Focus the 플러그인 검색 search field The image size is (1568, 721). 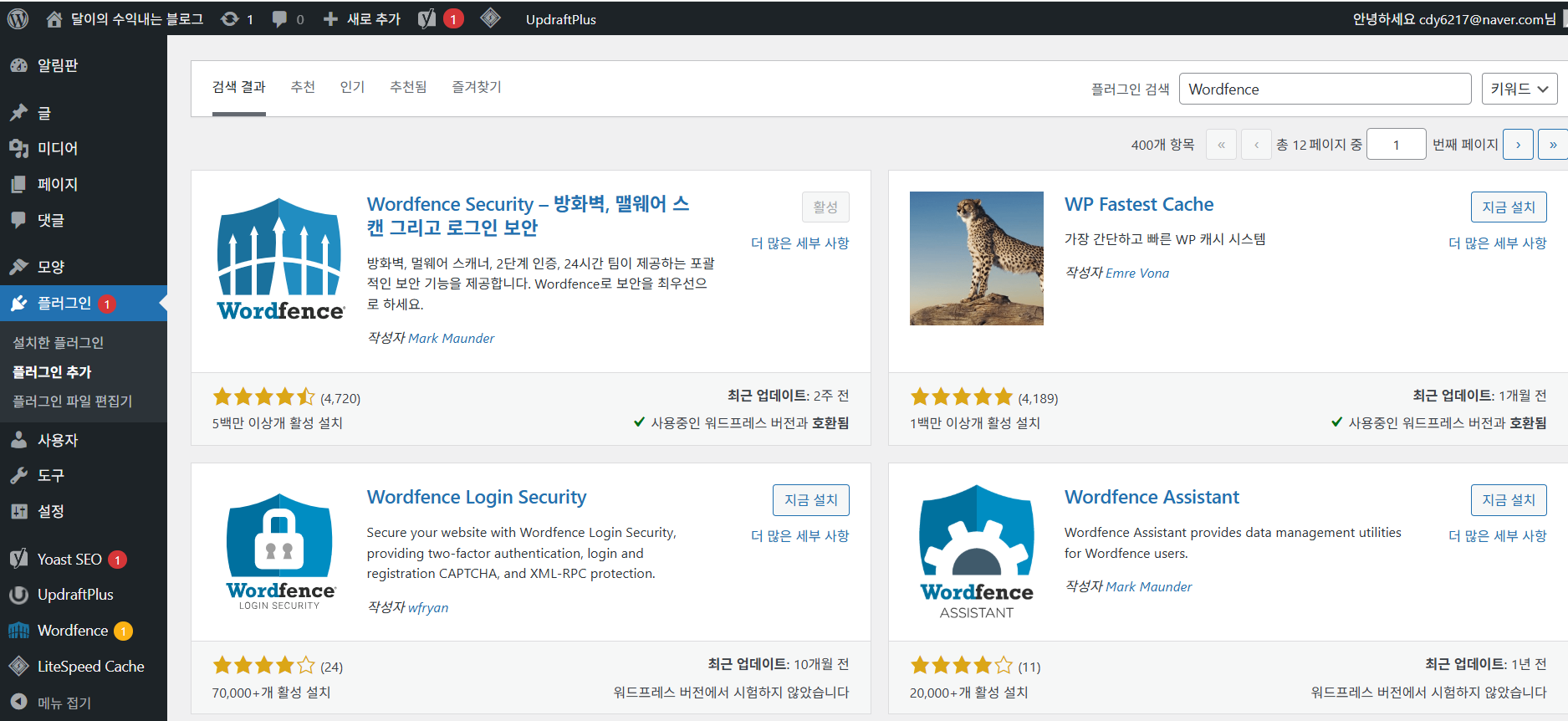[x=1325, y=89]
